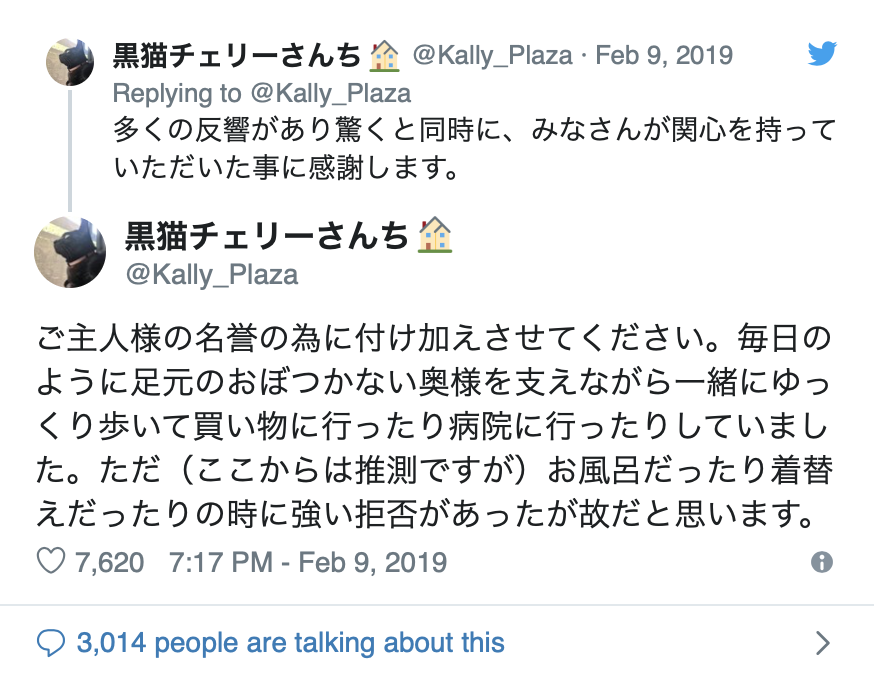Click the house emoji in the main author name
874x676 pixels.
tap(435, 235)
